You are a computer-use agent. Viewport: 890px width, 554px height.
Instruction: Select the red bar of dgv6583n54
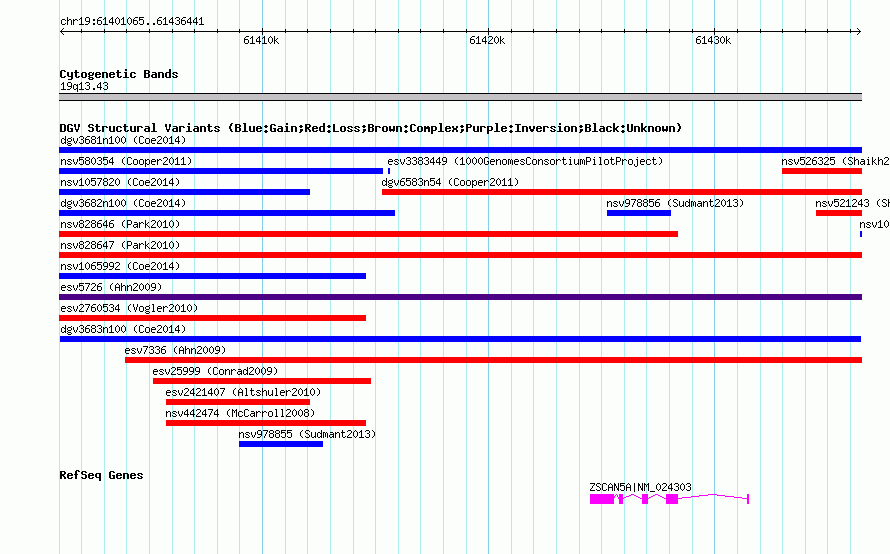(x=622, y=192)
